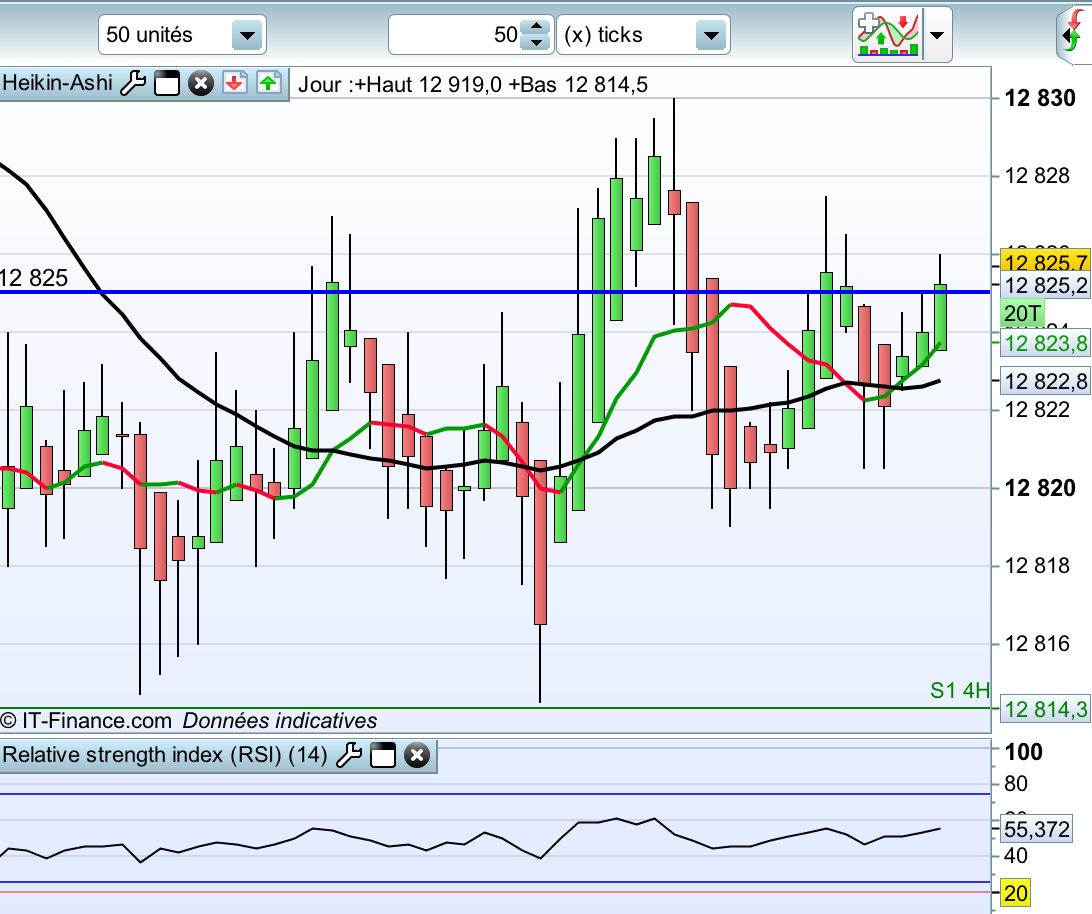
Task: Increase the tick count stepper up
Action: pos(536,26)
